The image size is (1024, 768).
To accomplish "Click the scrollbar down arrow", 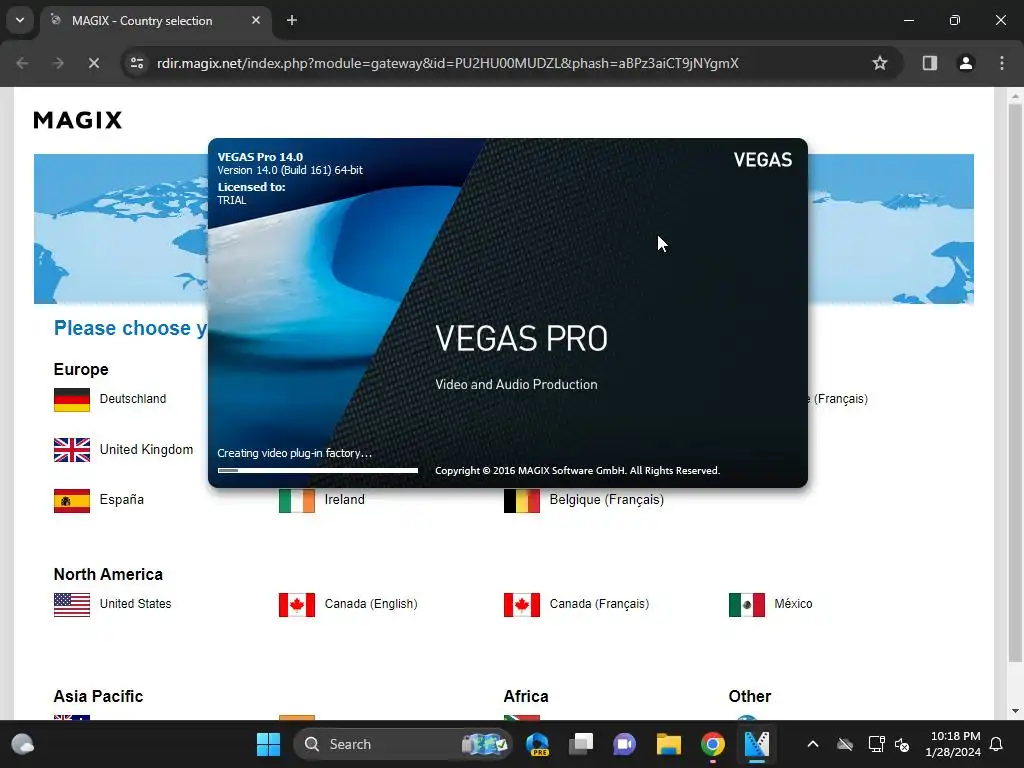I will (x=1015, y=711).
